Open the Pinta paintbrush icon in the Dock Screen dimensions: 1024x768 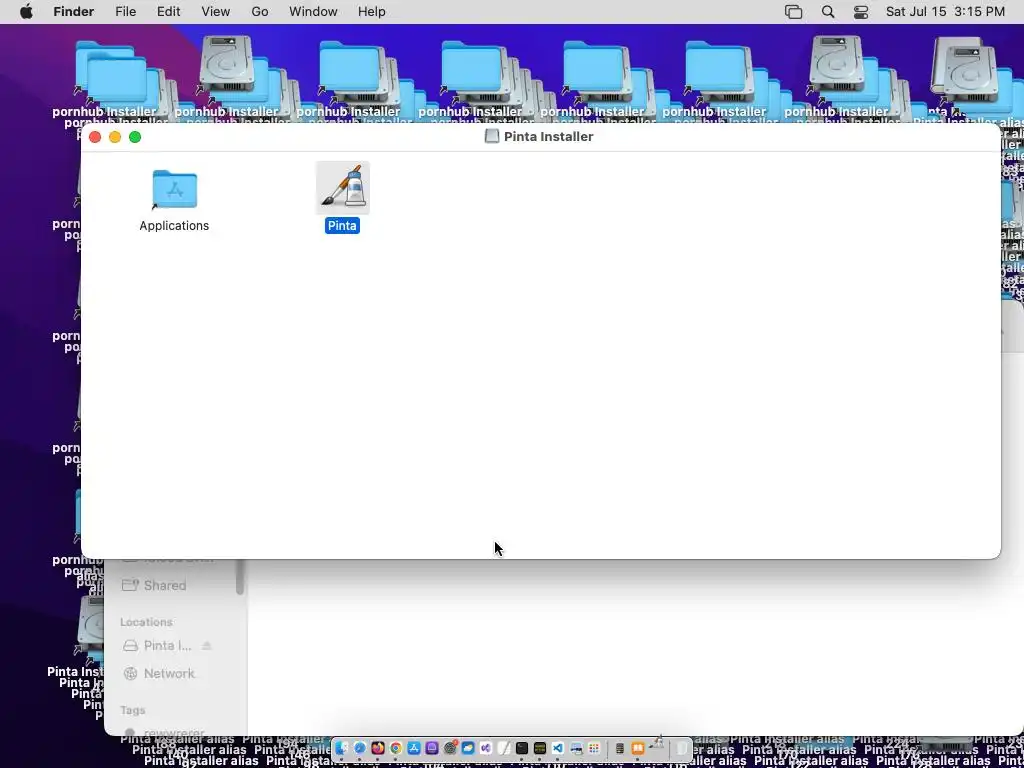point(657,743)
